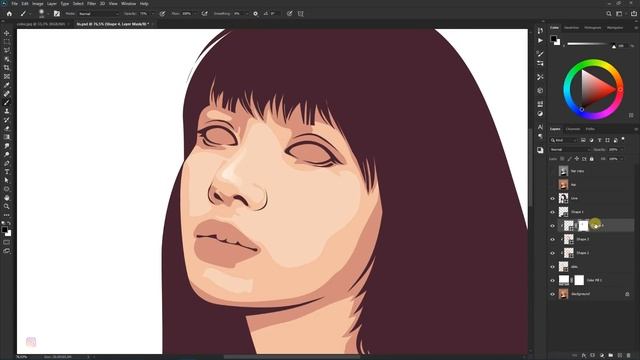Viewport: 640px width, 360px height.
Task: Click the brightness slider in Color panel
Action: 592,44
